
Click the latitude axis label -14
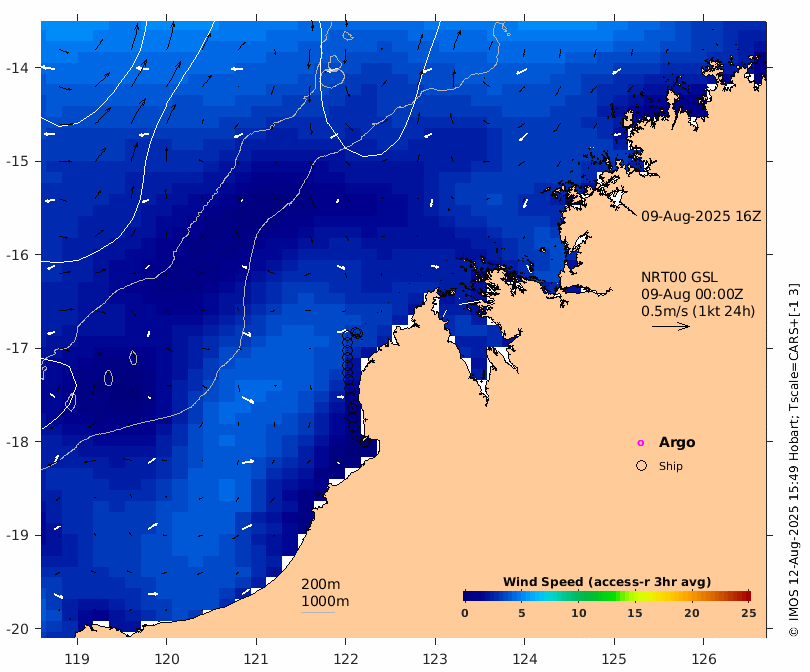[x=18, y=68]
